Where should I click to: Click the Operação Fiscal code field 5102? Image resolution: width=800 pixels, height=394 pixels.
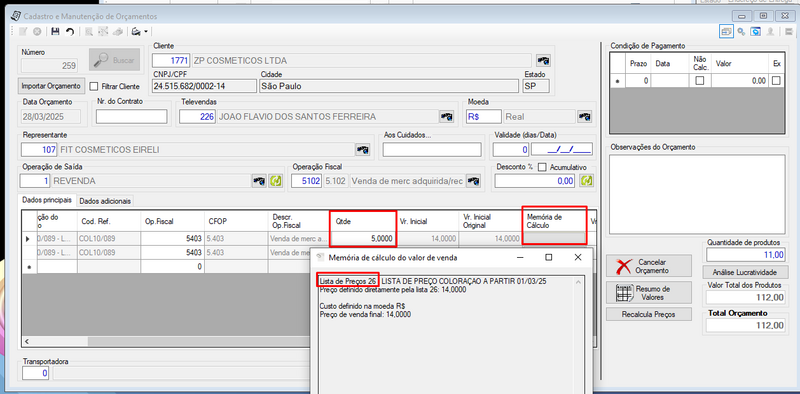[306, 181]
